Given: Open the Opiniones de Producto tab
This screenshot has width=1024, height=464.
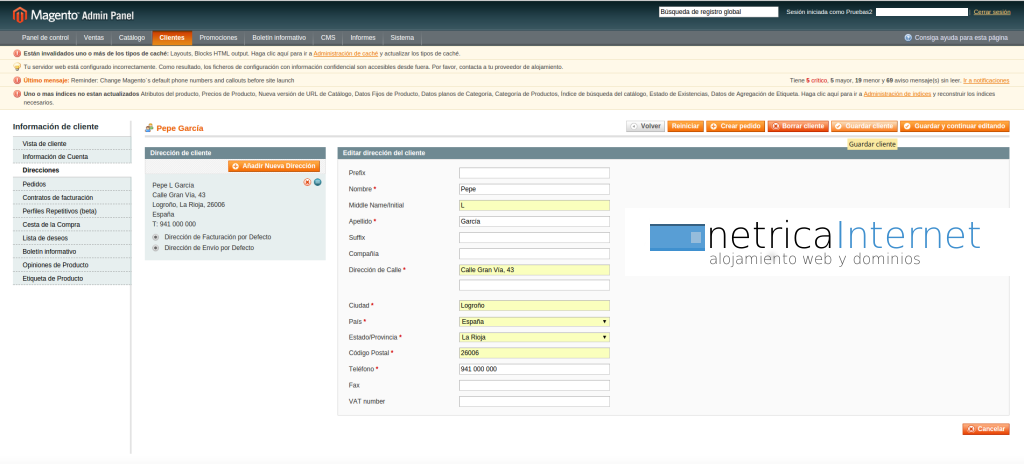Looking at the screenshot, I should tap(72, 265).
